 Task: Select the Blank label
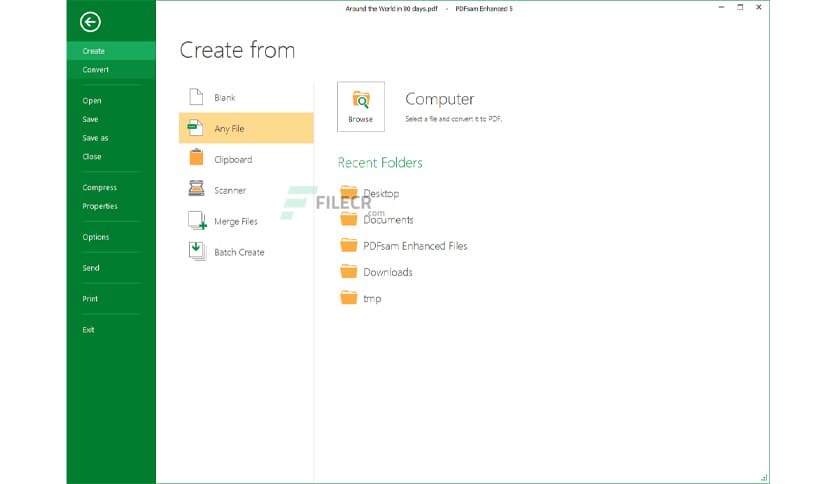pos(225,98)
